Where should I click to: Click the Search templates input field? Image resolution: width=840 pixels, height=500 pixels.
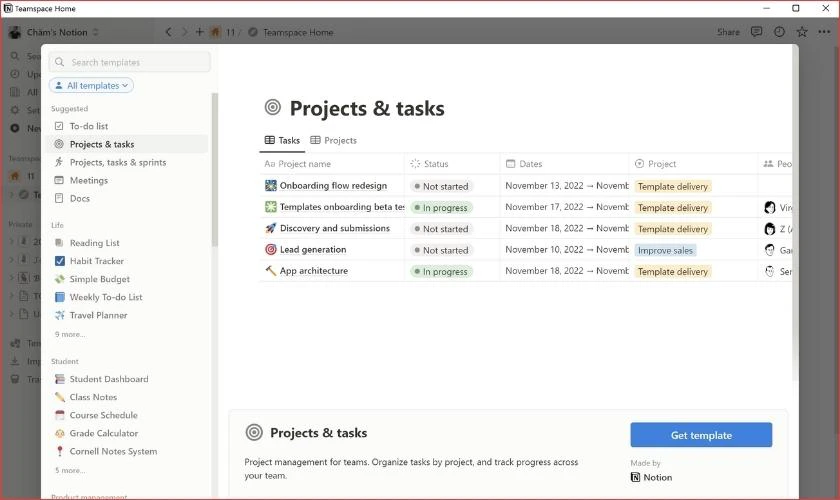pos(129,62)
